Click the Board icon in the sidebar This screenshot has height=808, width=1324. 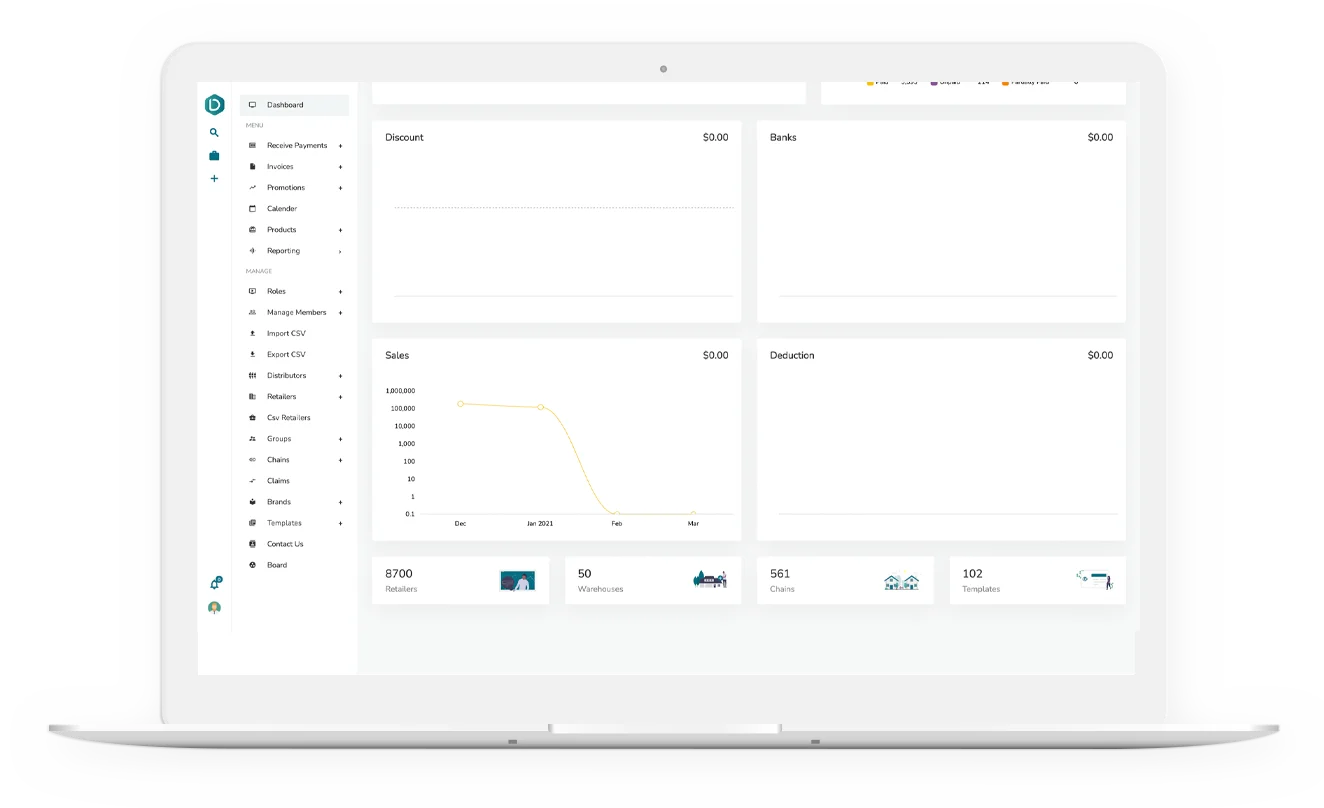pos(252,565)
